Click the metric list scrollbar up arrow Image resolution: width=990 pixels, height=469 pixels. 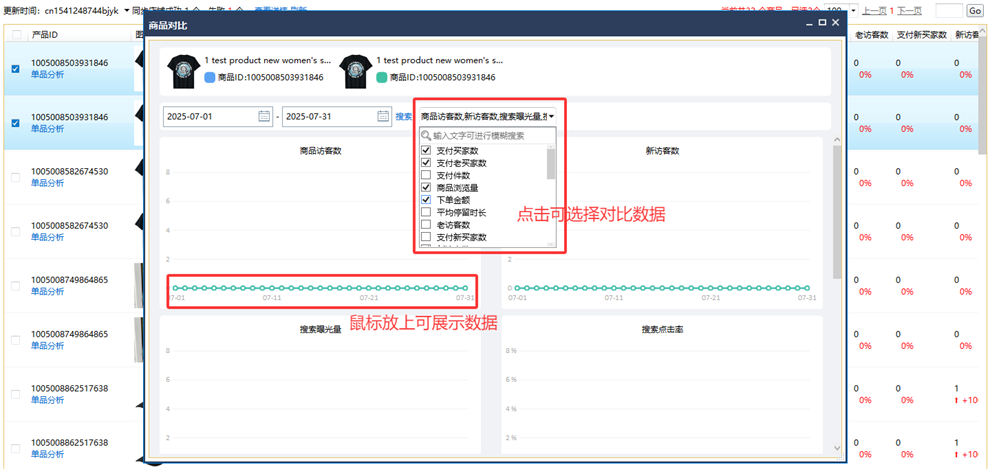551,145
